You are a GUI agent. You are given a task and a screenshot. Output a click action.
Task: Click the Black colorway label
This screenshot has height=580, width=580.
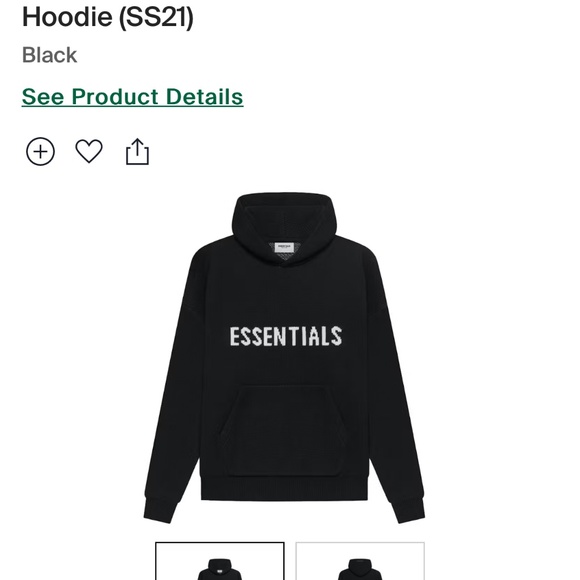[x=49, y=55]
